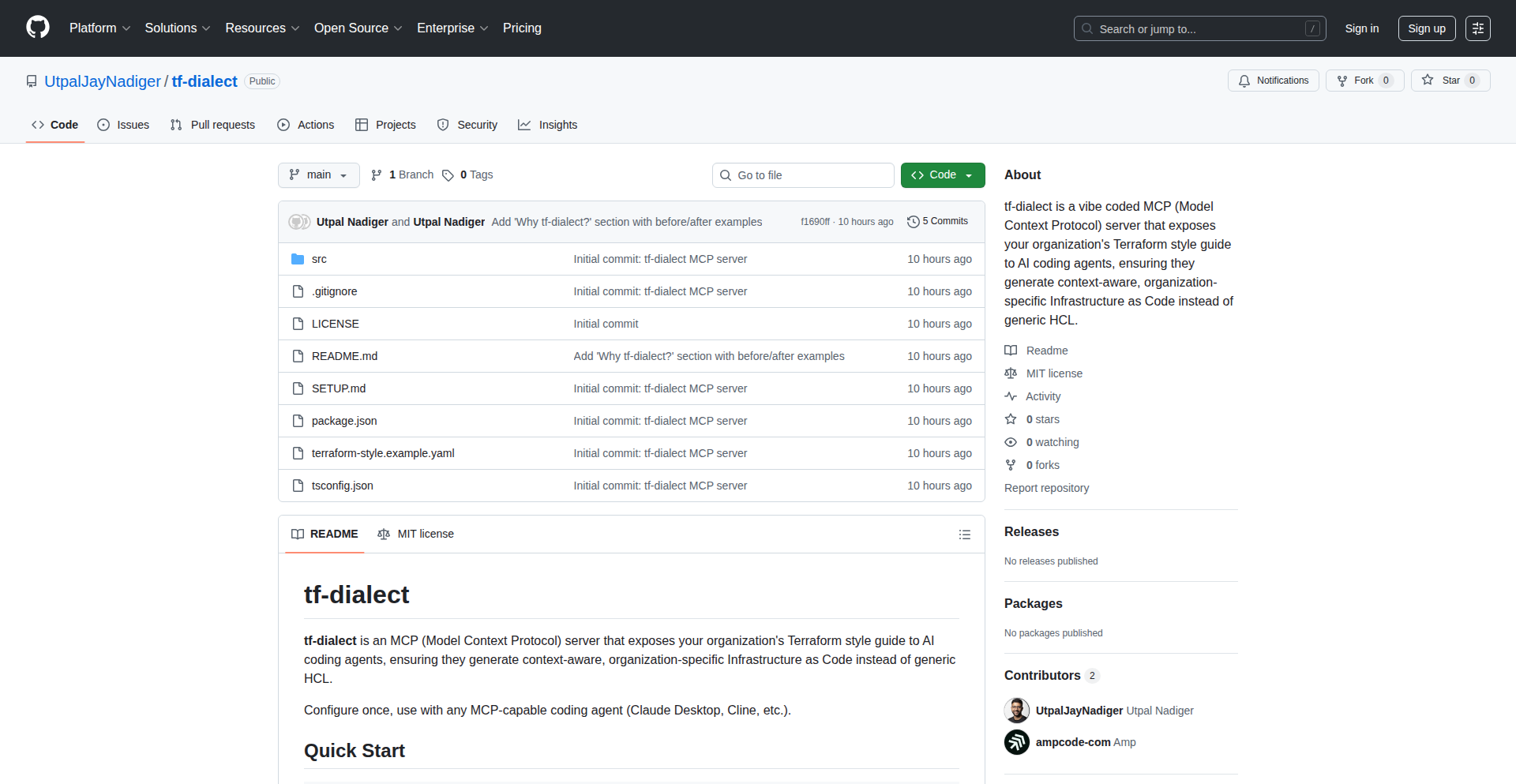Click the src folder icon
The image size is (1516, 784).
pos(298,259)
